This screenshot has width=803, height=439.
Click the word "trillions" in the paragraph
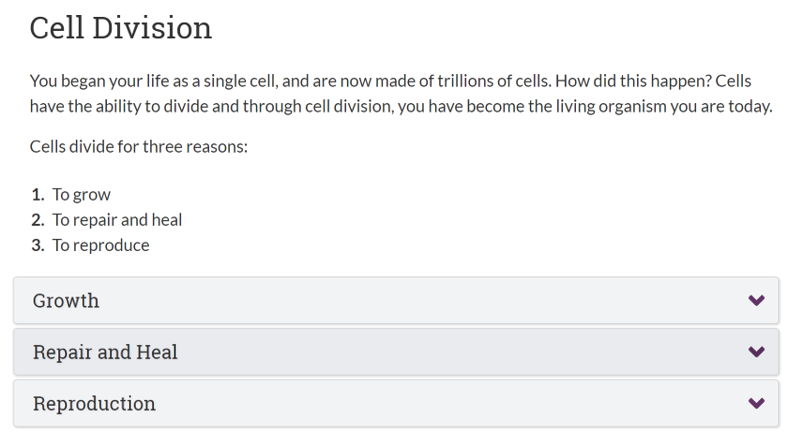(x=467, y=81)
